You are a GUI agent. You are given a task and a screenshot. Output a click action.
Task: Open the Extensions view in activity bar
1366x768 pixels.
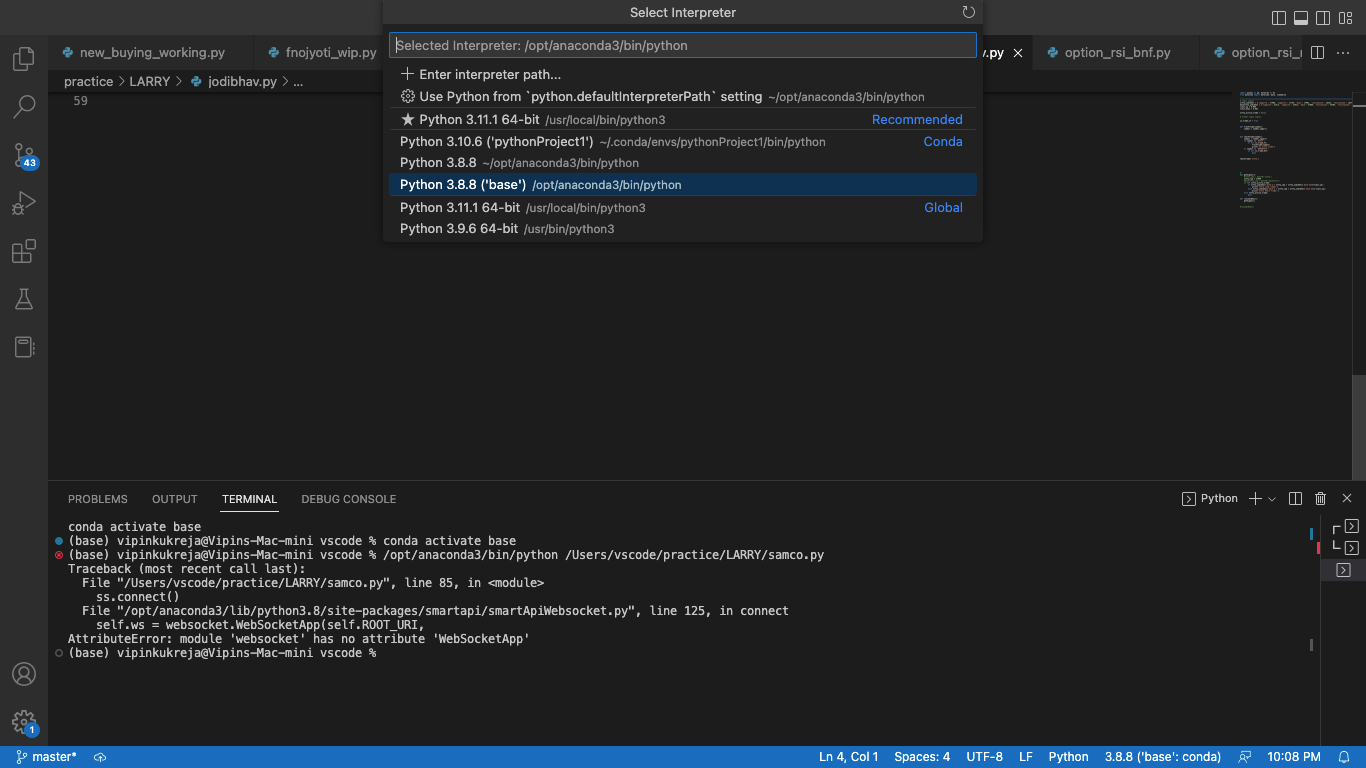click(24, 251)
